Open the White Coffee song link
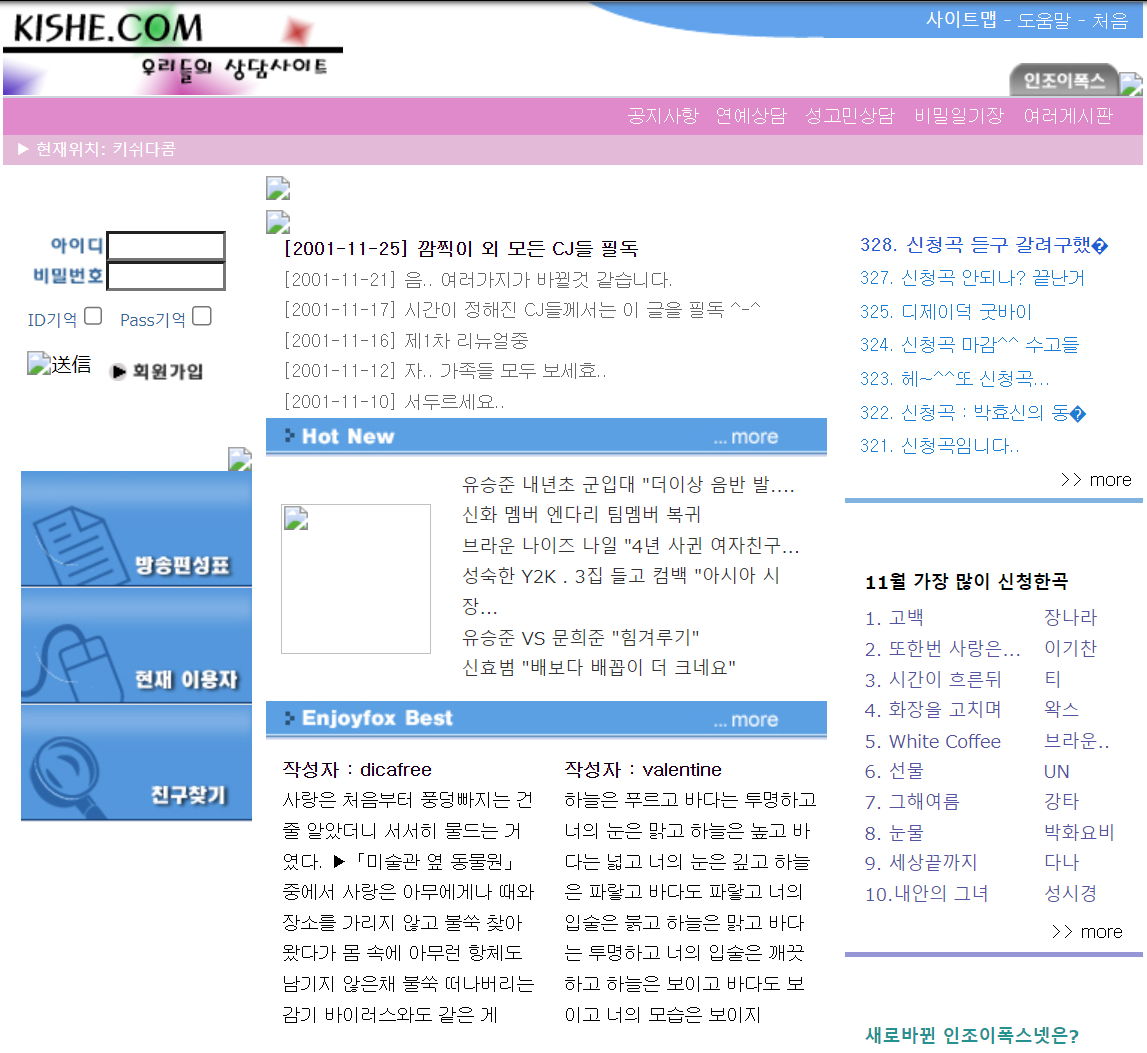Screen dimensions: 1147x1053 (x=944, y=741)
